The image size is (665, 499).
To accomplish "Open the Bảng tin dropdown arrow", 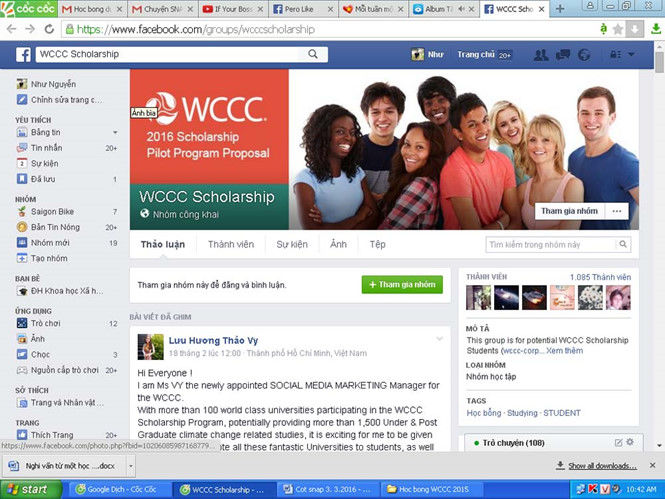I will coord(115,132).
